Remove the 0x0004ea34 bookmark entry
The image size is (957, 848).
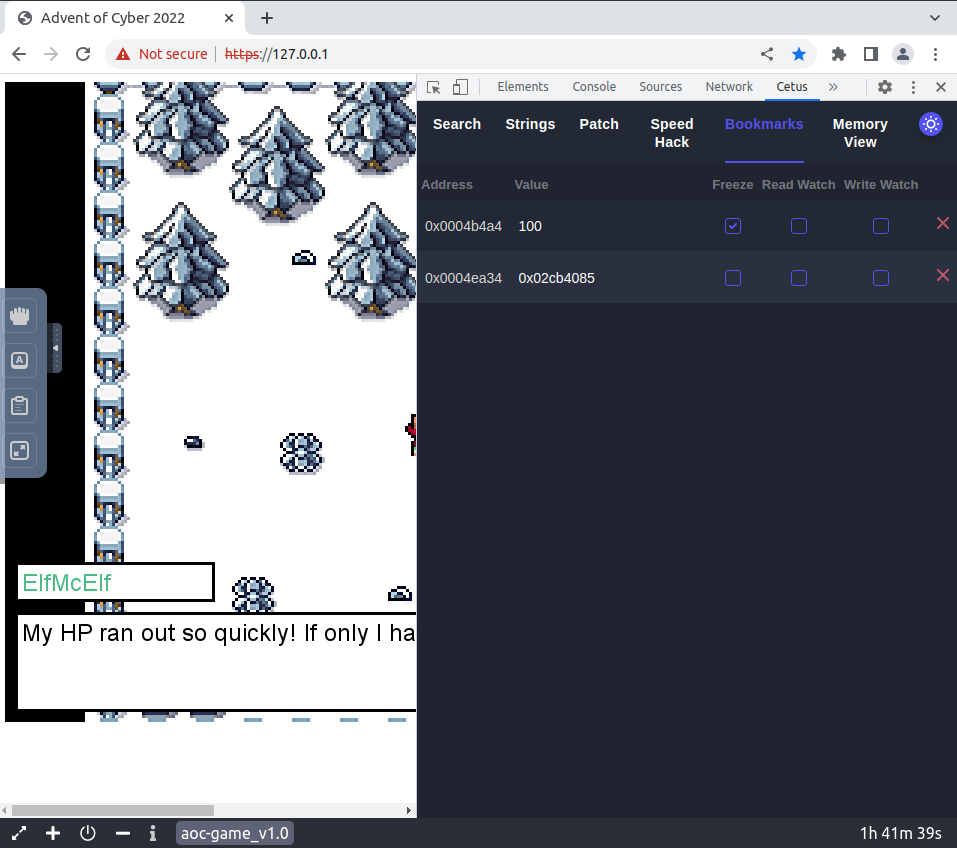[x=942, y=275]
